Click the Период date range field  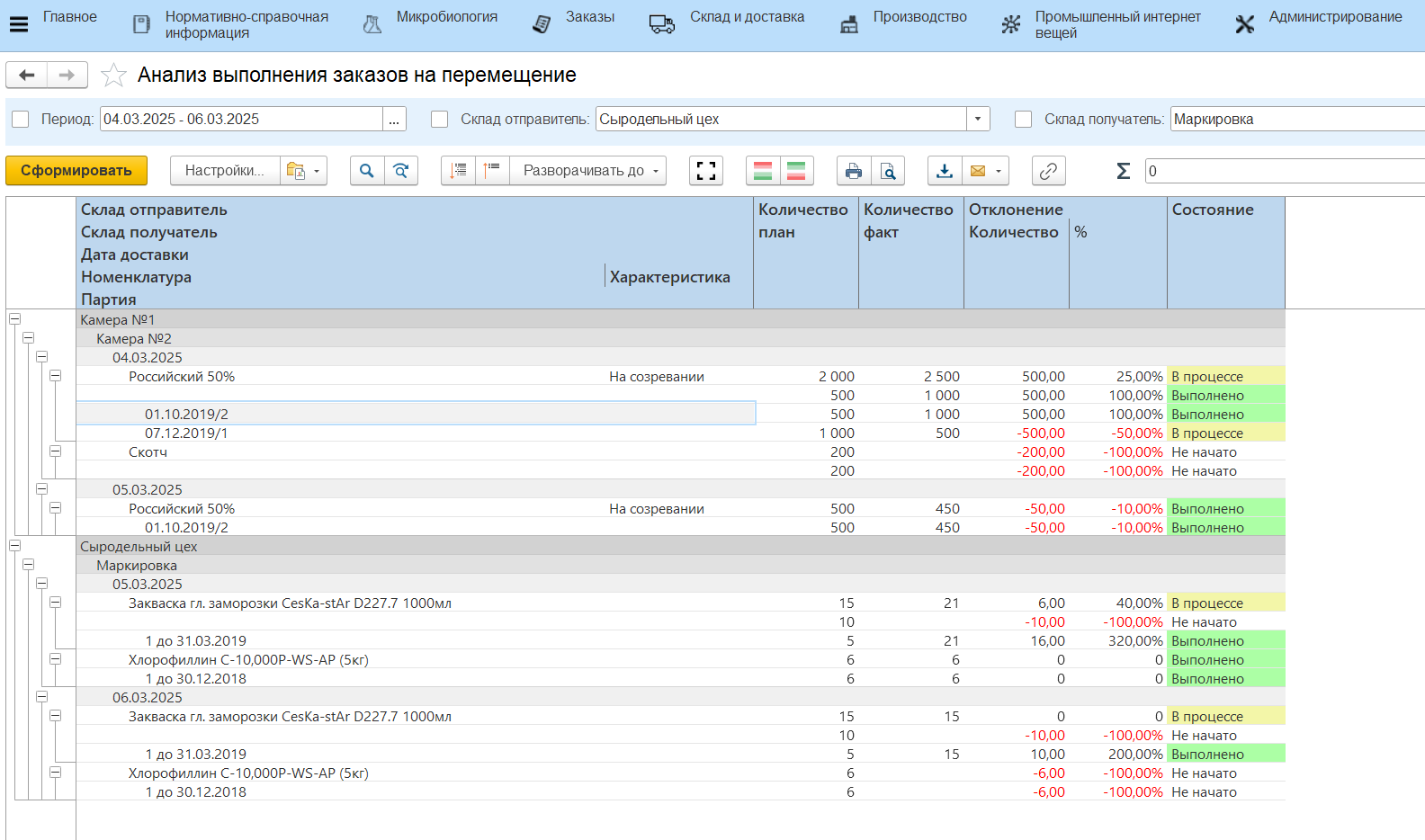coord(241,120)
